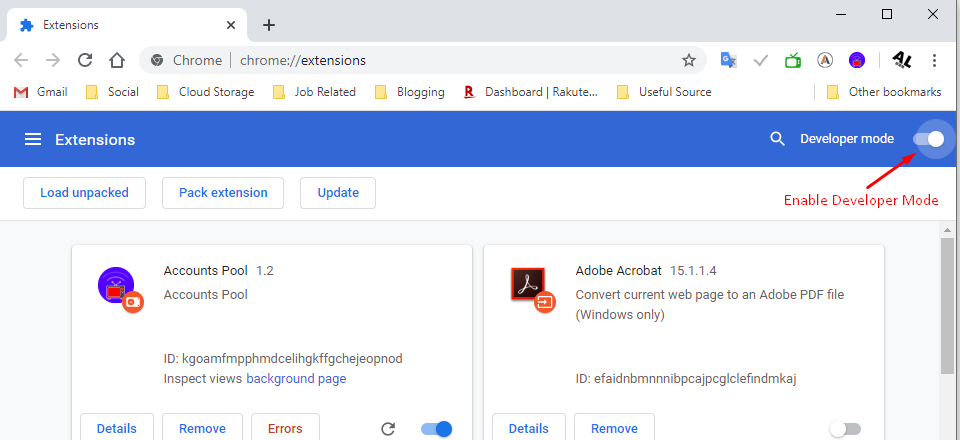Bookmark this page with the star
Screen dimensions: 960x440
(x=689, y=60)
